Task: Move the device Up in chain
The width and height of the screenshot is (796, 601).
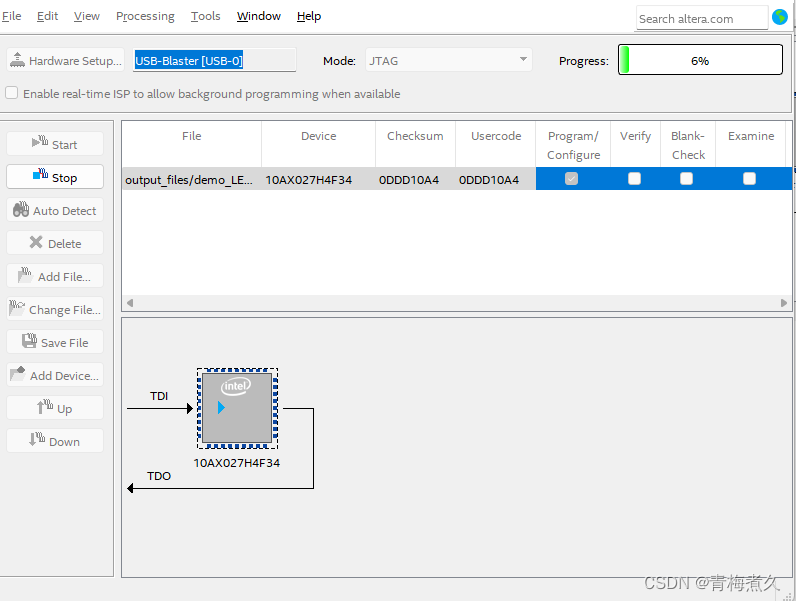Action: (55, 408)
